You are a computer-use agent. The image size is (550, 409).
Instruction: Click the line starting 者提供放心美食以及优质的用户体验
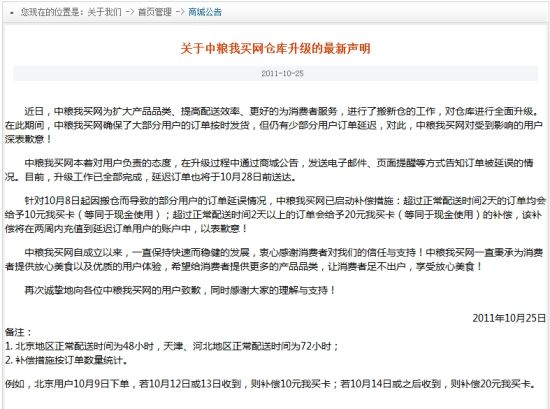[244, 267]
